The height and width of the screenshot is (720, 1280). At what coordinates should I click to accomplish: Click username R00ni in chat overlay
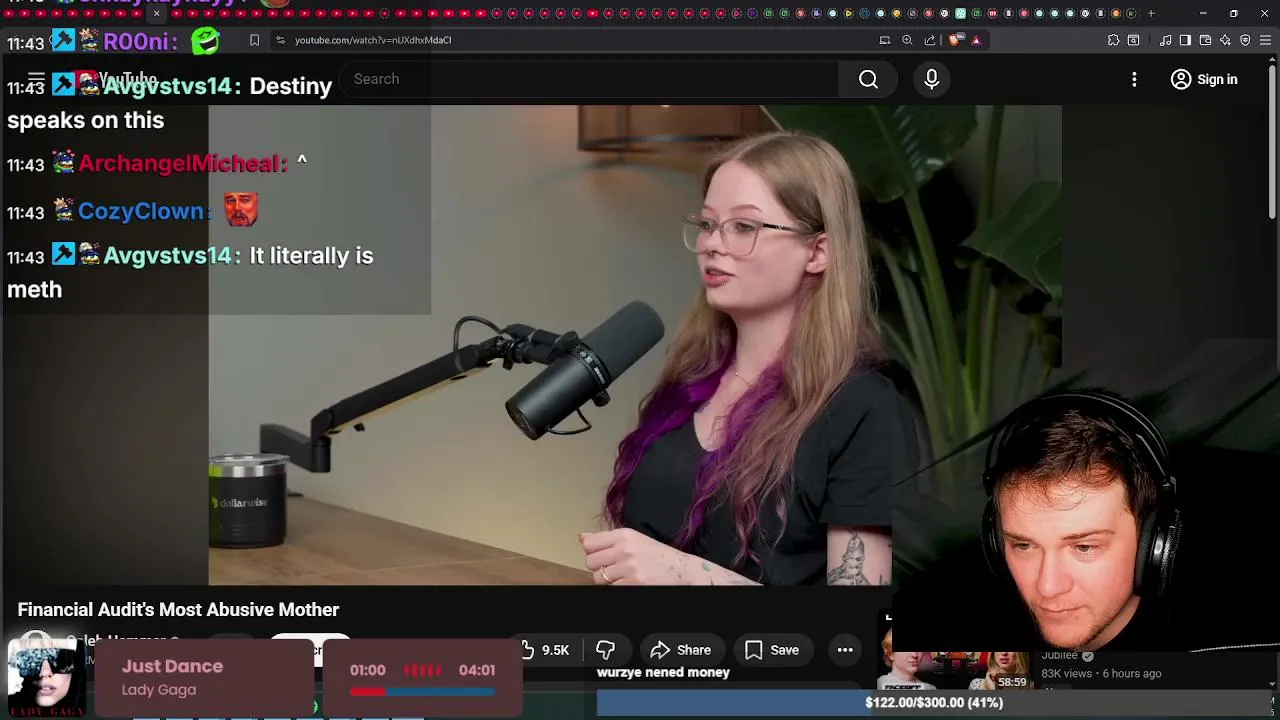tap(139, 41)
